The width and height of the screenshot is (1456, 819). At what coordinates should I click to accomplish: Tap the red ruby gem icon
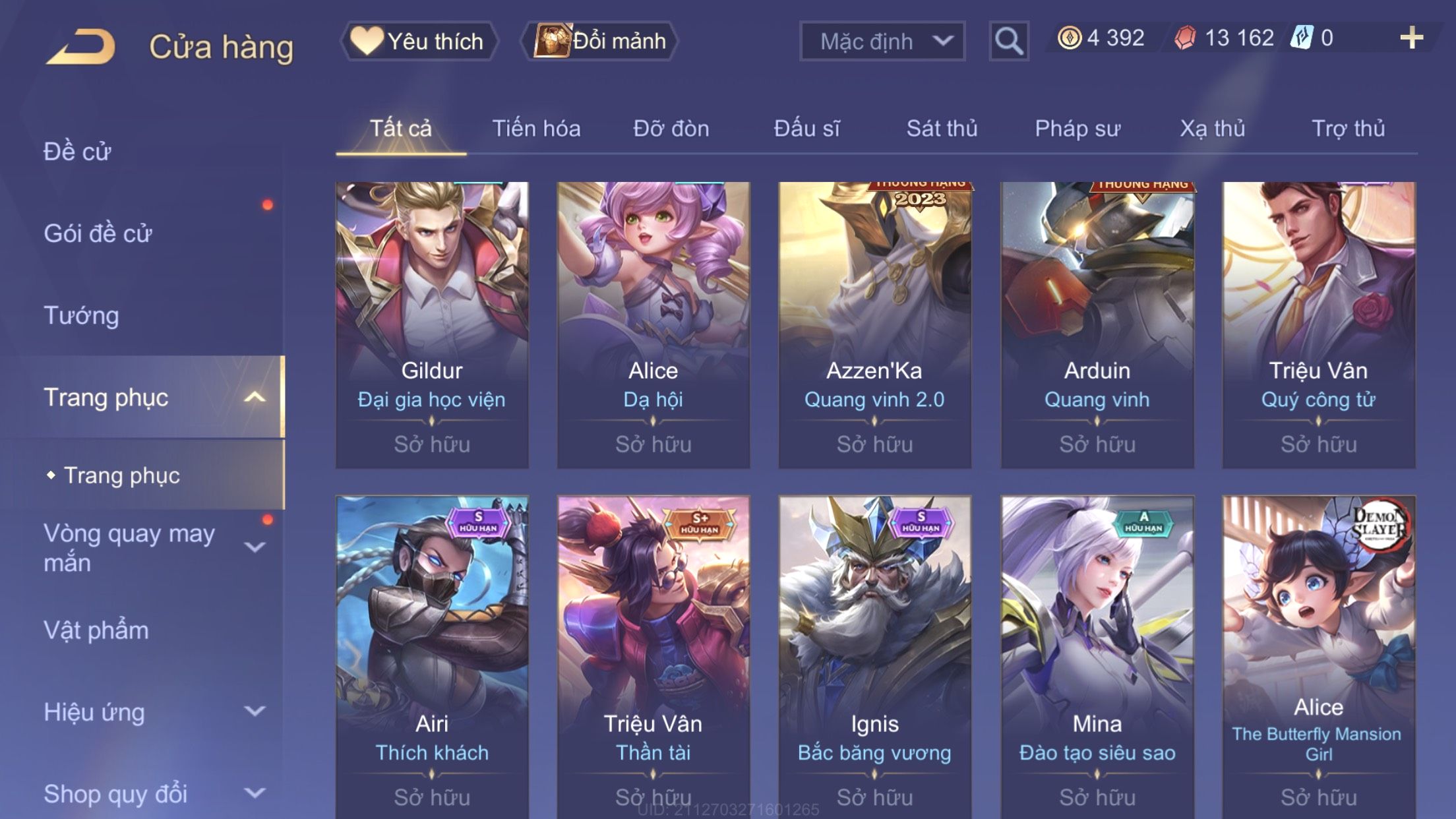click(1185, 38)
